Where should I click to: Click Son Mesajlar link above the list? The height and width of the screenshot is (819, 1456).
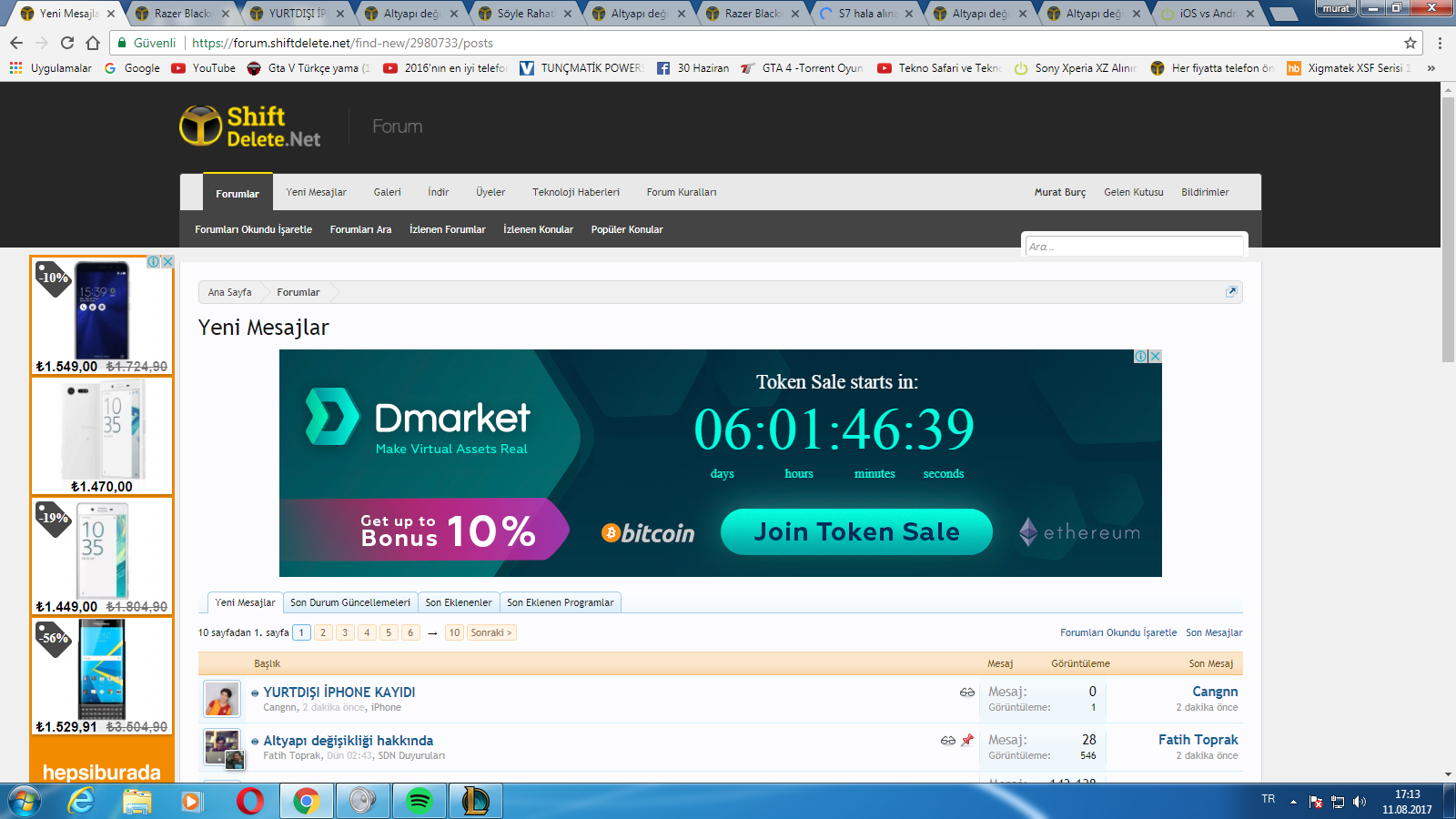pyautogui.click(x=1214, y=632)
